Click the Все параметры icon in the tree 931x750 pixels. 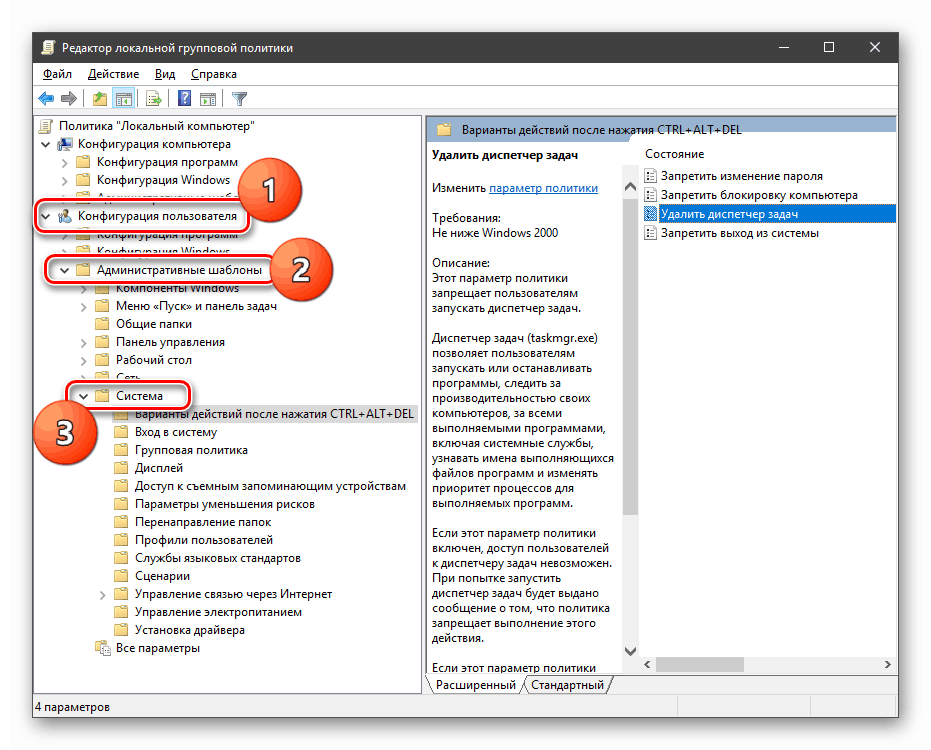pyautogui.click(x=103, y=648)
